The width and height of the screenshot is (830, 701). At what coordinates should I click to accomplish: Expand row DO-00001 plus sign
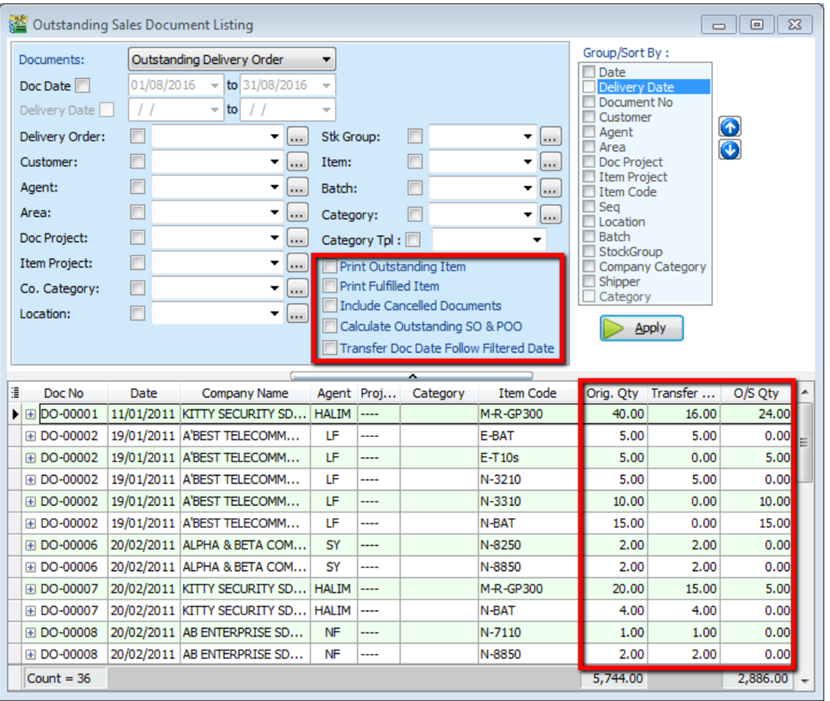click(31, 414)
